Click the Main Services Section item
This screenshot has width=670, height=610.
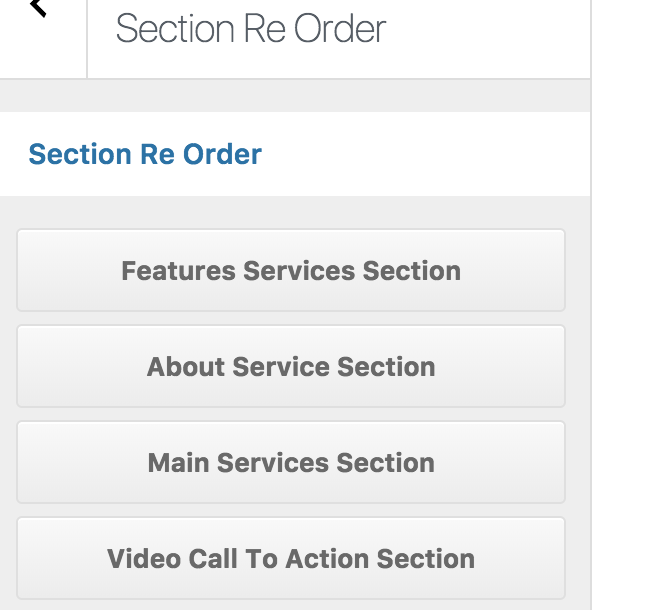(x=291, y=463)
